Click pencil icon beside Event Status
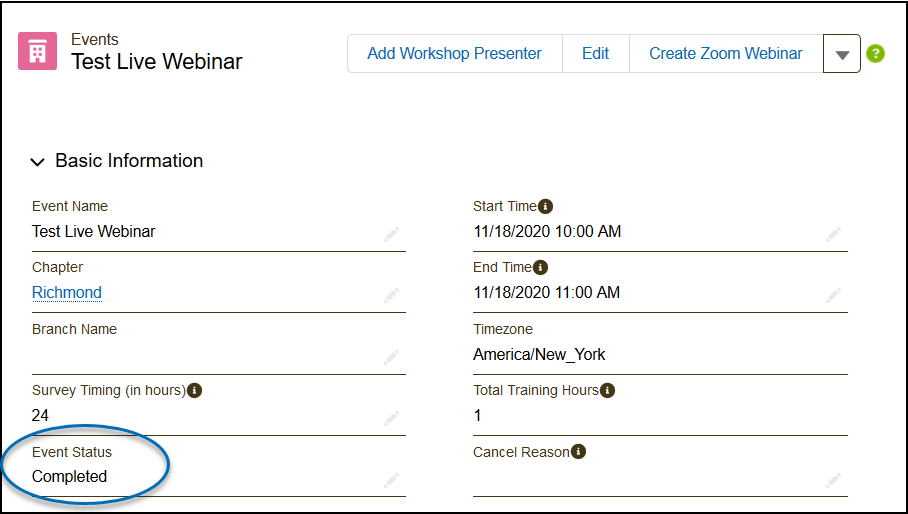This screenshot has width=908, height=514. pyautogui.click(x=391, y=481)
